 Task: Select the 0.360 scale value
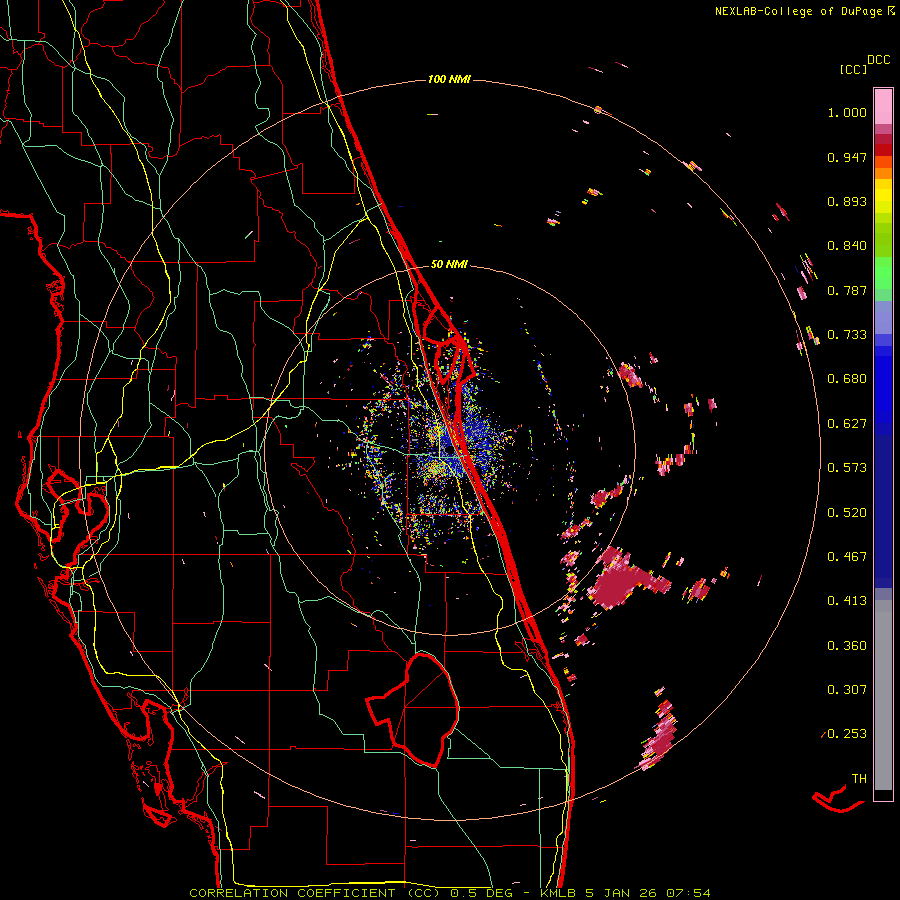[847, 646]
